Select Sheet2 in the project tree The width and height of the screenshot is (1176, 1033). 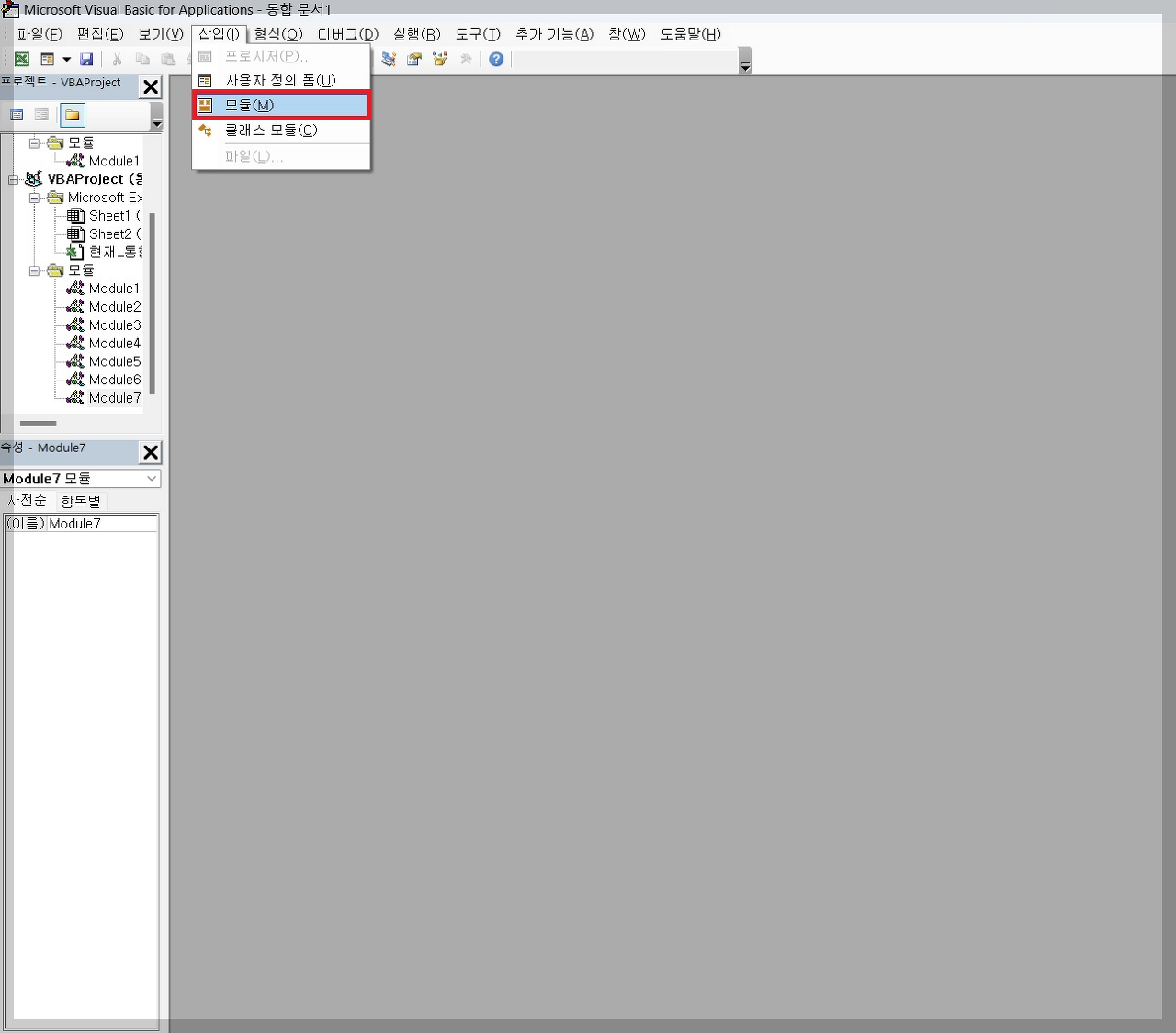104,234
